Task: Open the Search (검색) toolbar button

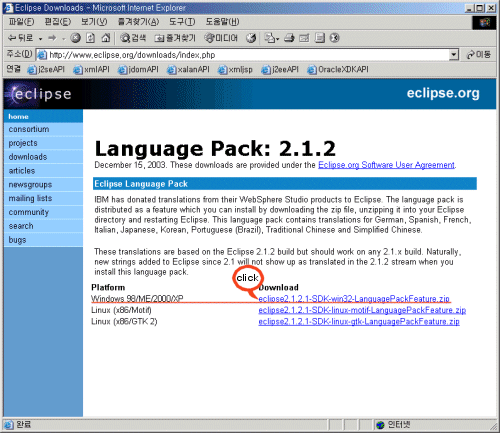Action: click(133, 38)
